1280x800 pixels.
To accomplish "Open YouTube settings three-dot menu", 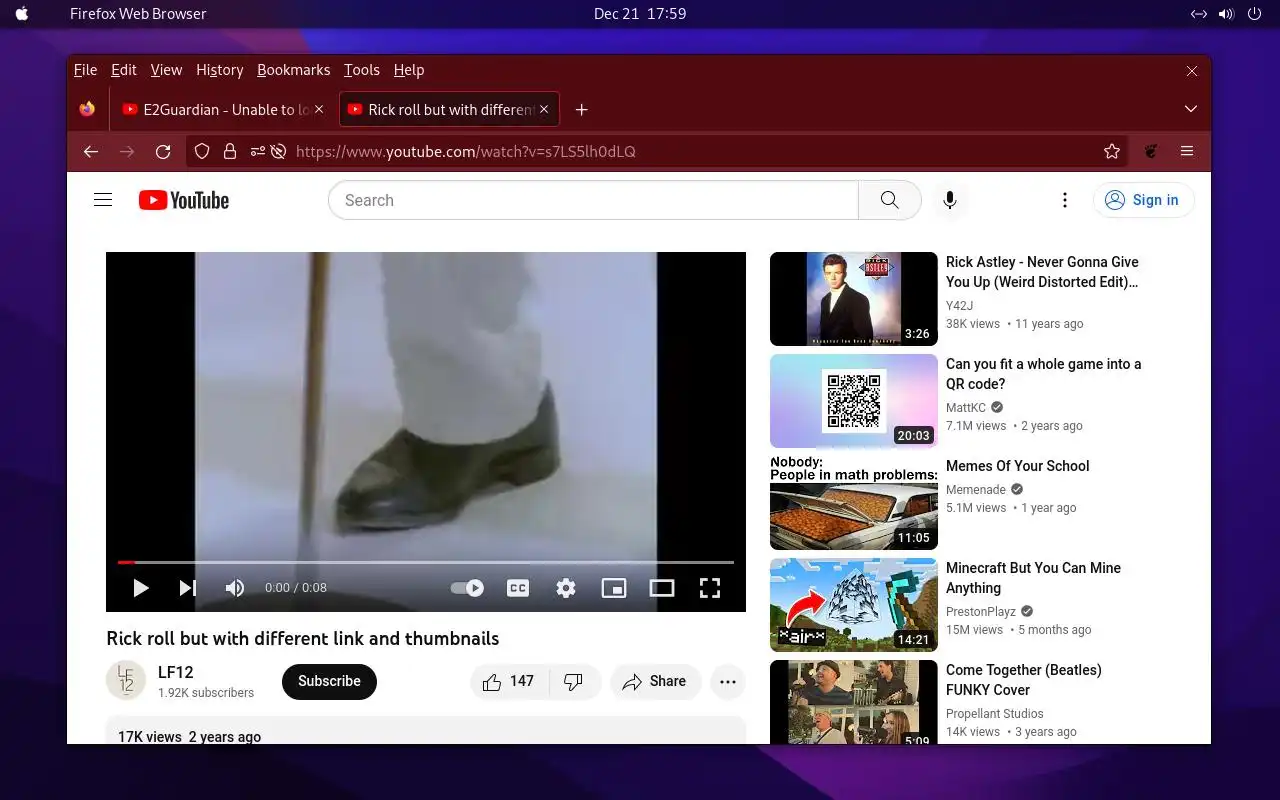I will point(1065,200).
